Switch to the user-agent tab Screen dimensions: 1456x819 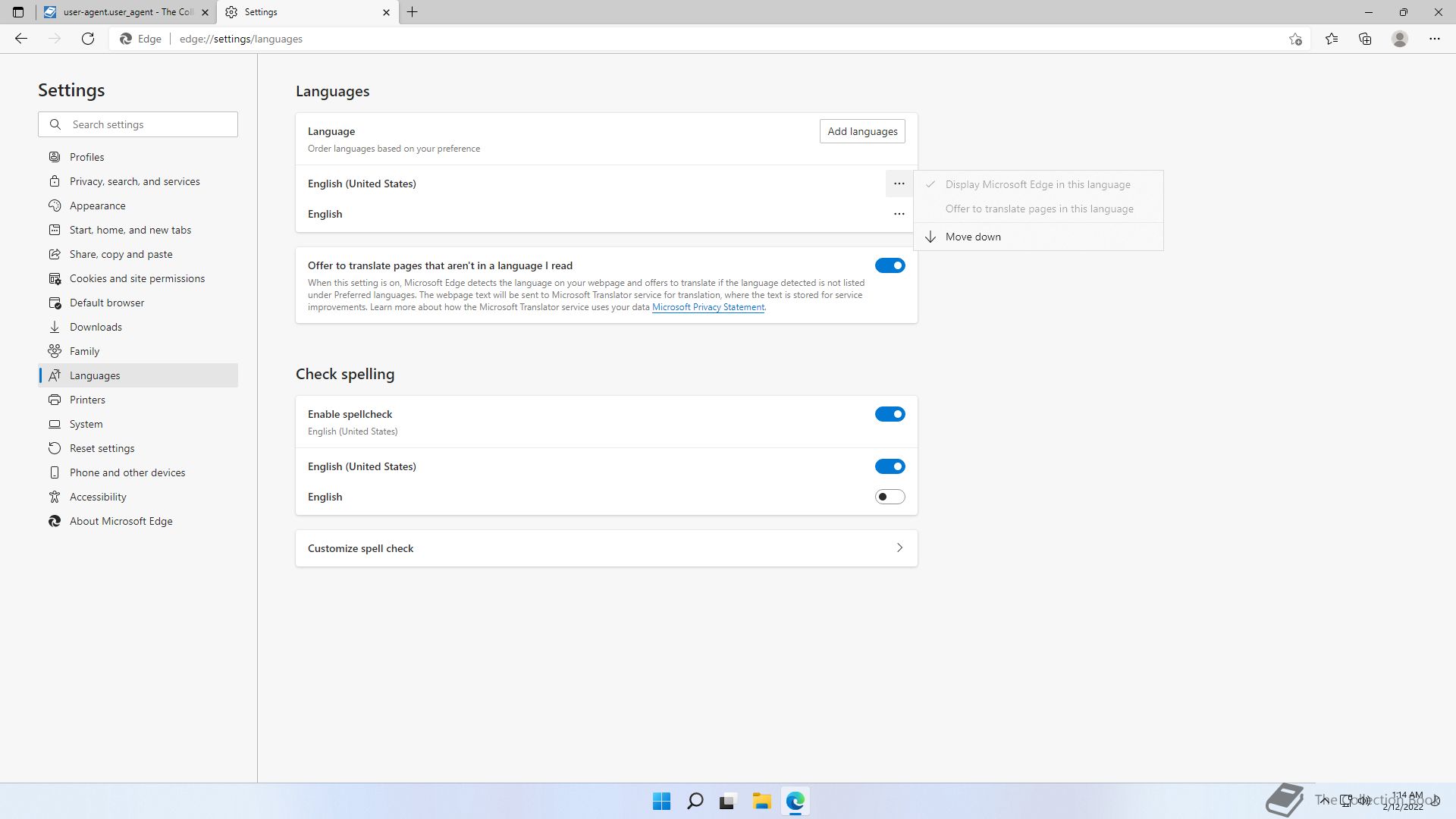(x=126, y=12)
